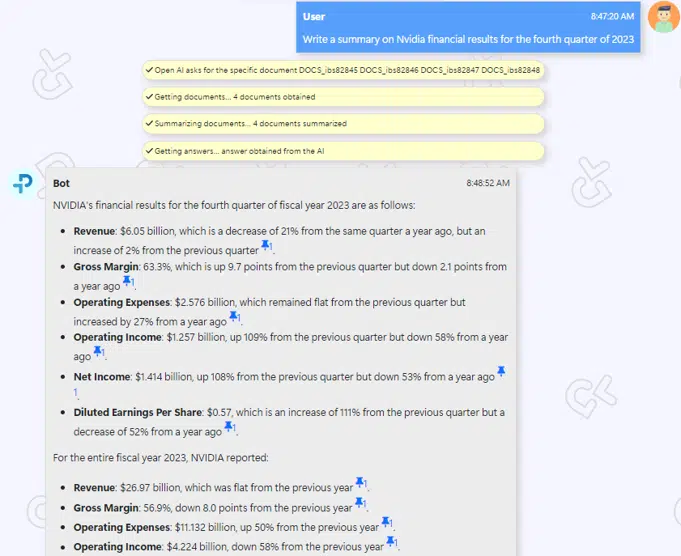
Task: Click the user avatar icon
Action: point(663,17)
